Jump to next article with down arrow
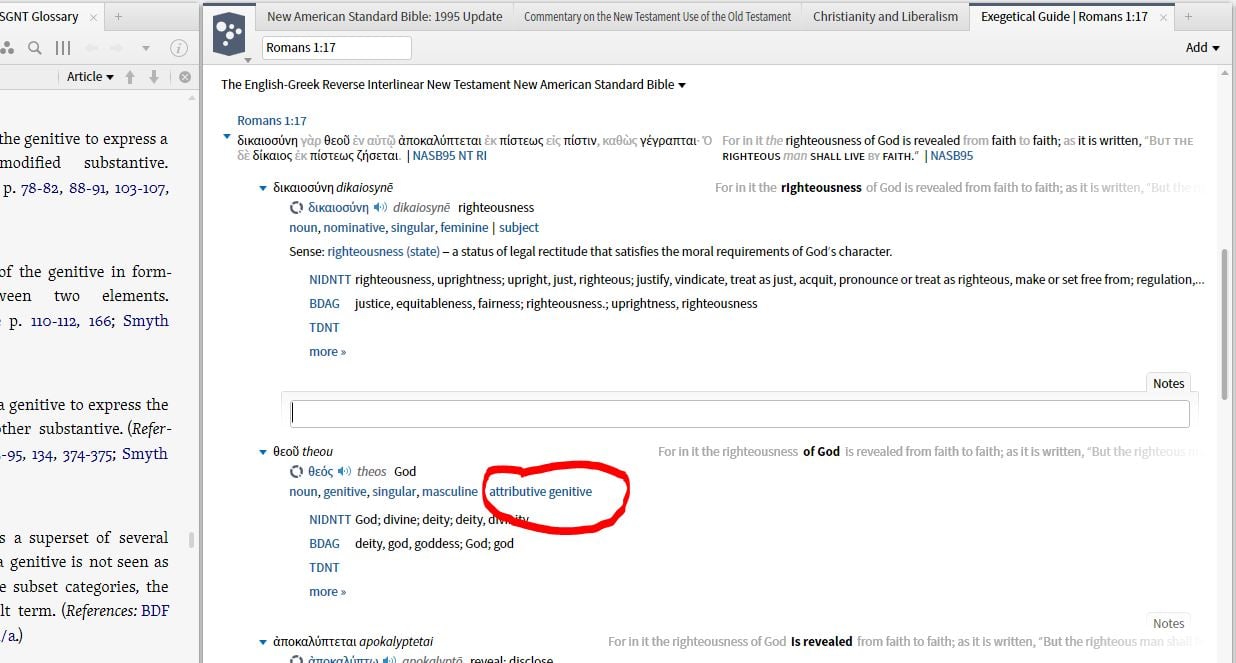This screenshot has height=663, width=1236. (154, 77)
